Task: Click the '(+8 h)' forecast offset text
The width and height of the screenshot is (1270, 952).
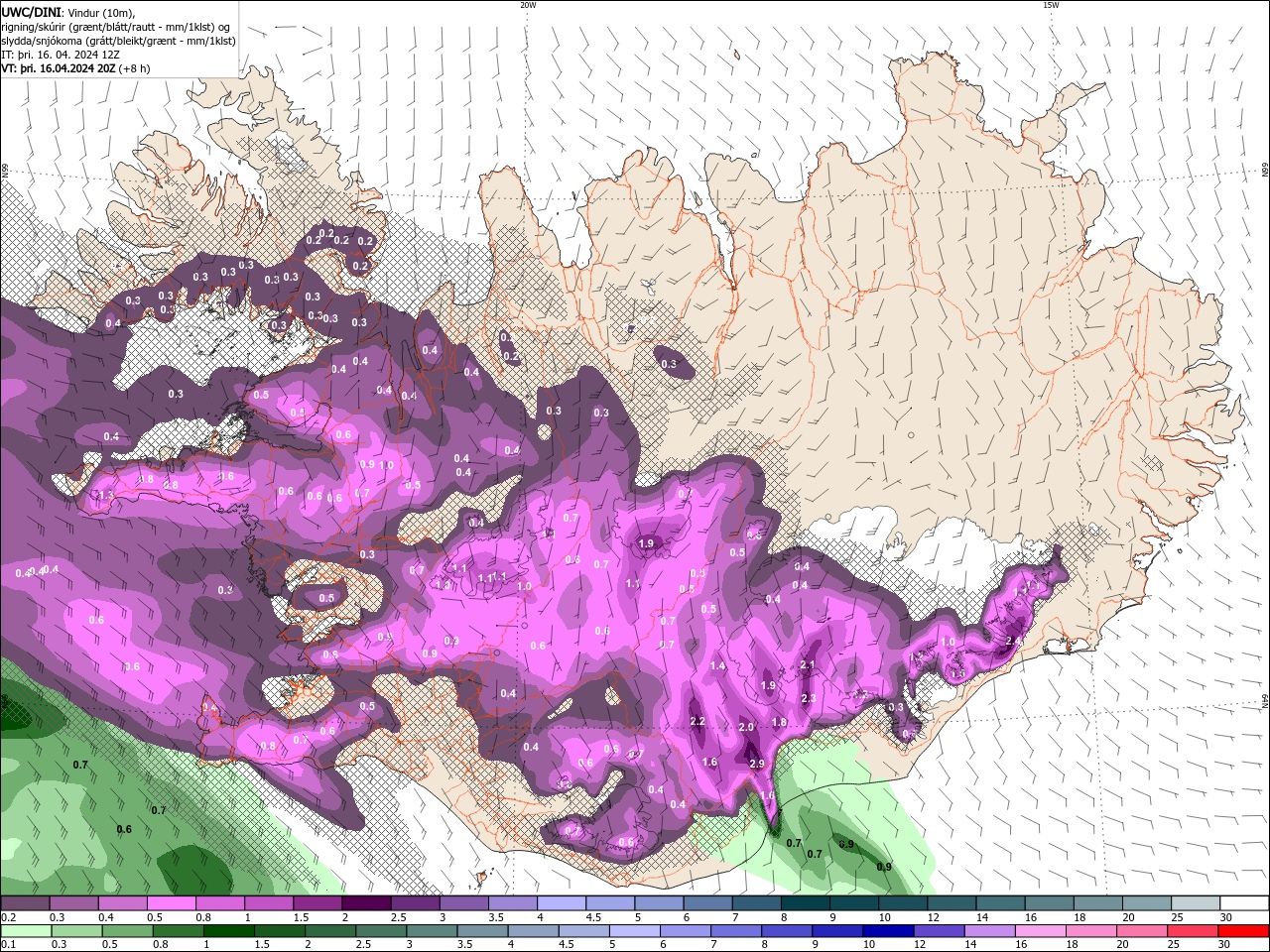Action: 135,68
